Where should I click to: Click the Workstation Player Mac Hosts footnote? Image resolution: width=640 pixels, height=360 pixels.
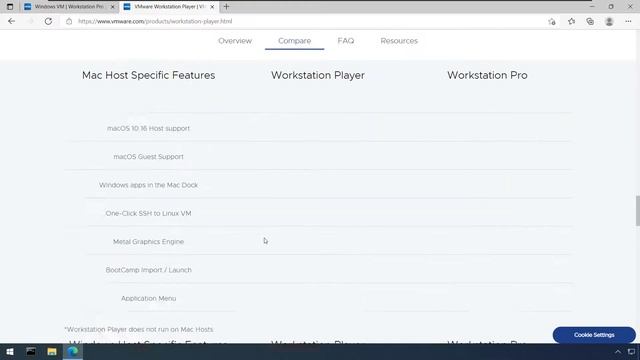tap(139, 329)
